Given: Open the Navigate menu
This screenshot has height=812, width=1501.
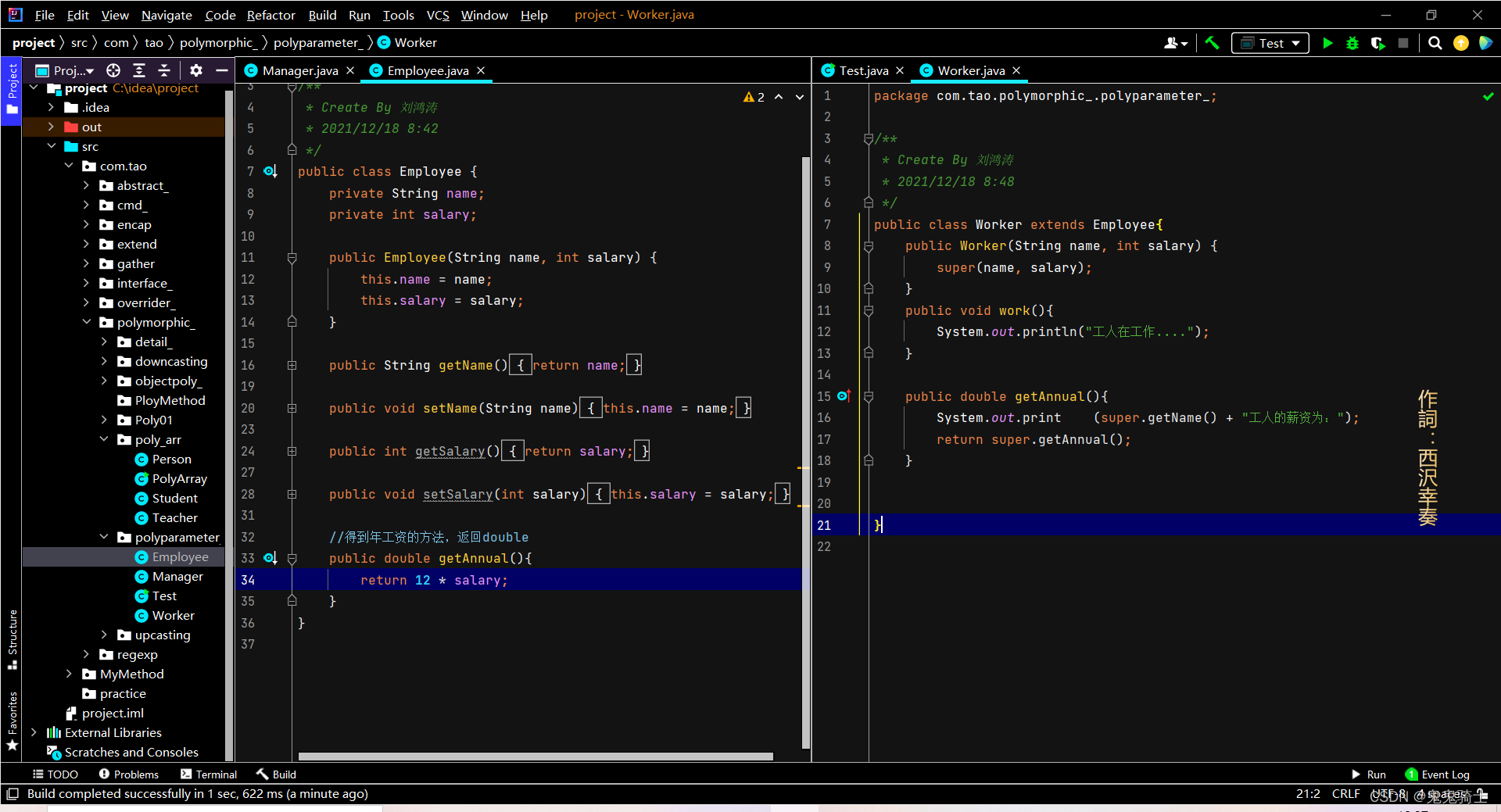Looking at the screenshot, I should [x=167, y=15].
